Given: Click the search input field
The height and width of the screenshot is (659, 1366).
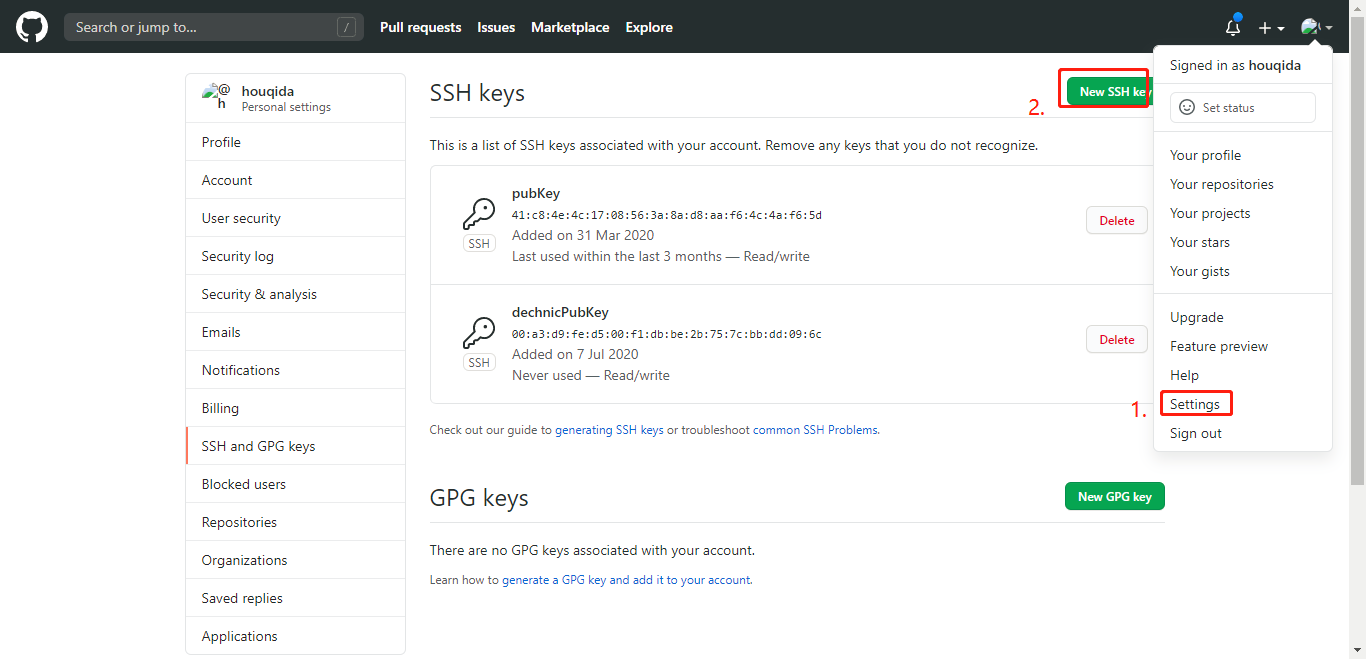Looking at the screenshot, I should pos(213,26).
